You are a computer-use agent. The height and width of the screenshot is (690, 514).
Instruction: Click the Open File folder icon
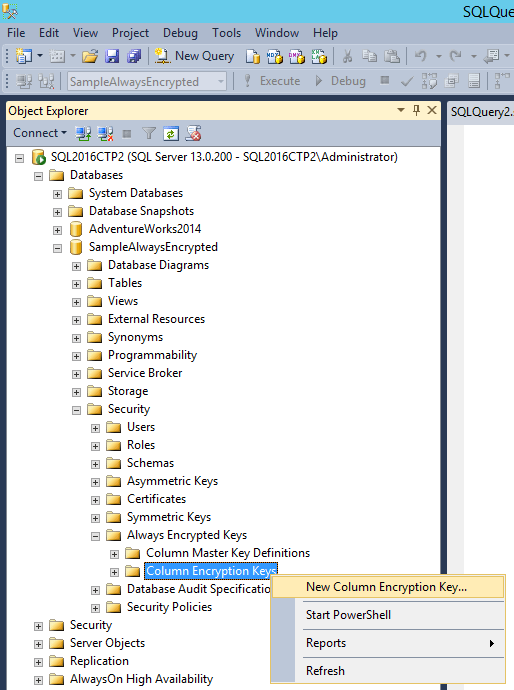coord(90,56)
